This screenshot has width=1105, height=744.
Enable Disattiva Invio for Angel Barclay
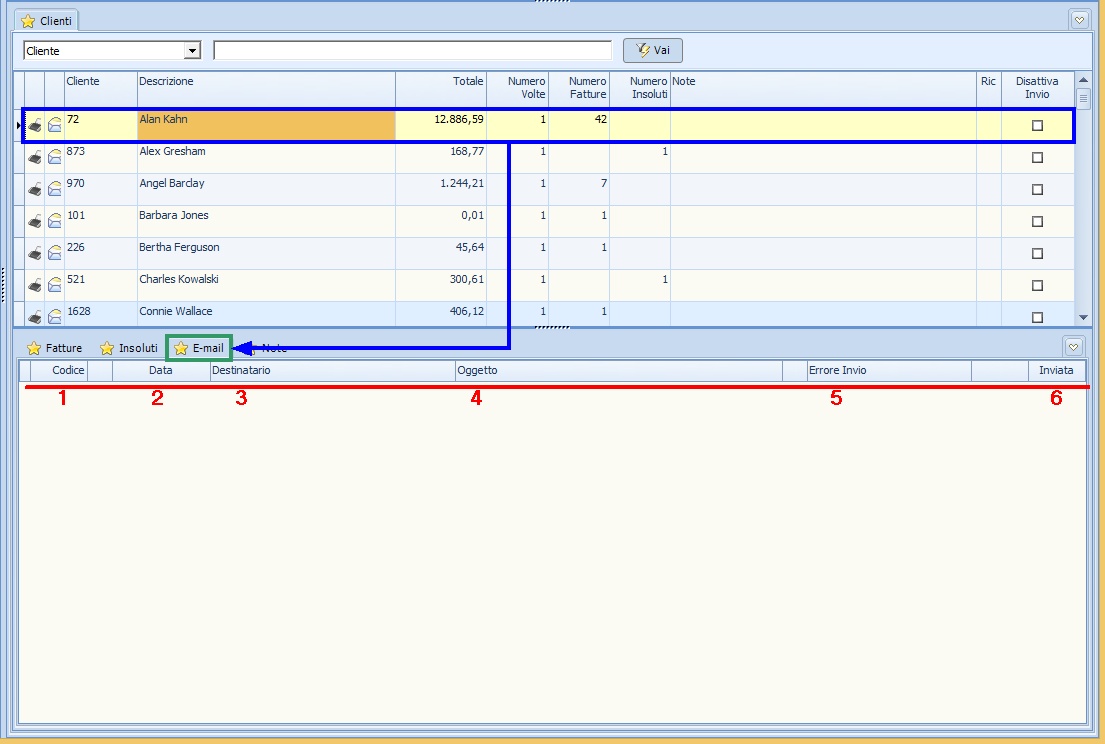tap(1037, 189)
